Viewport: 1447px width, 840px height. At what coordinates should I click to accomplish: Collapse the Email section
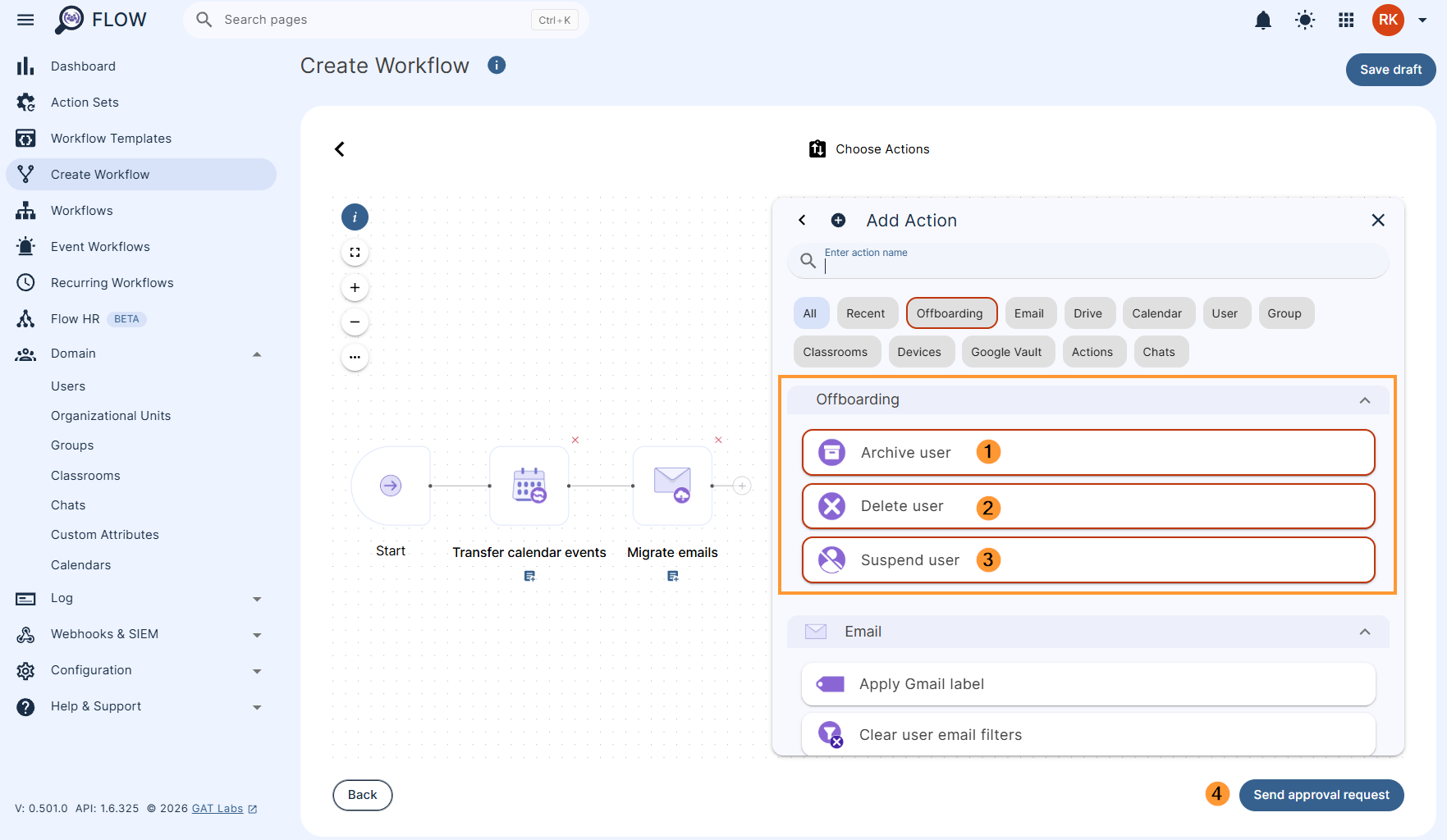pos(1364,632)
